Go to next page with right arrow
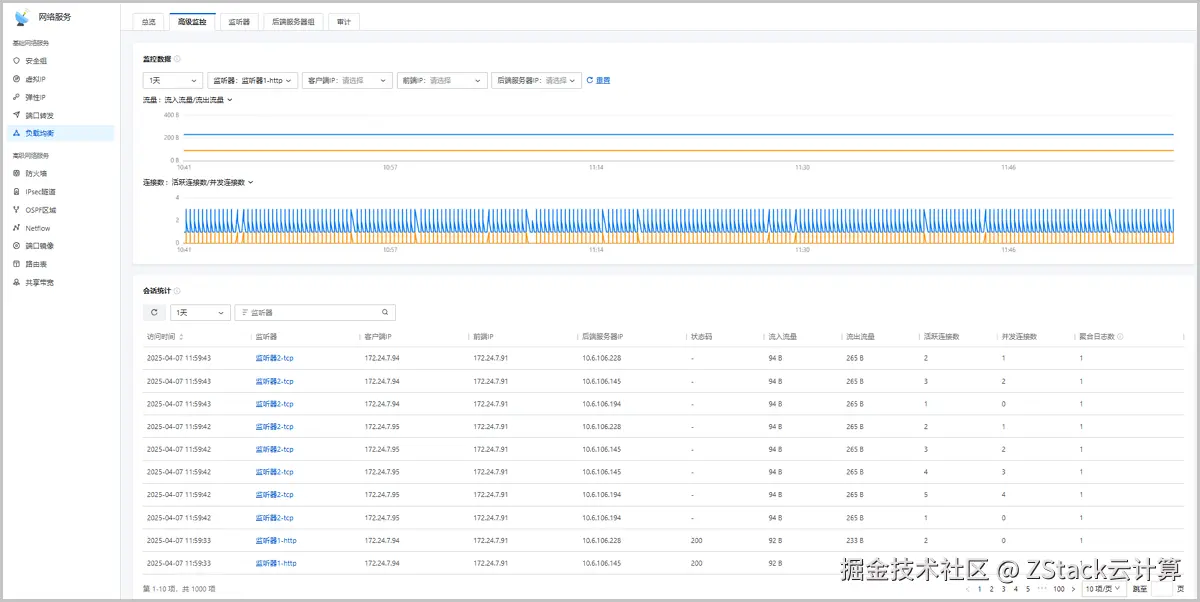Viewport: 1200px width, 602px height. [1074, 589]
